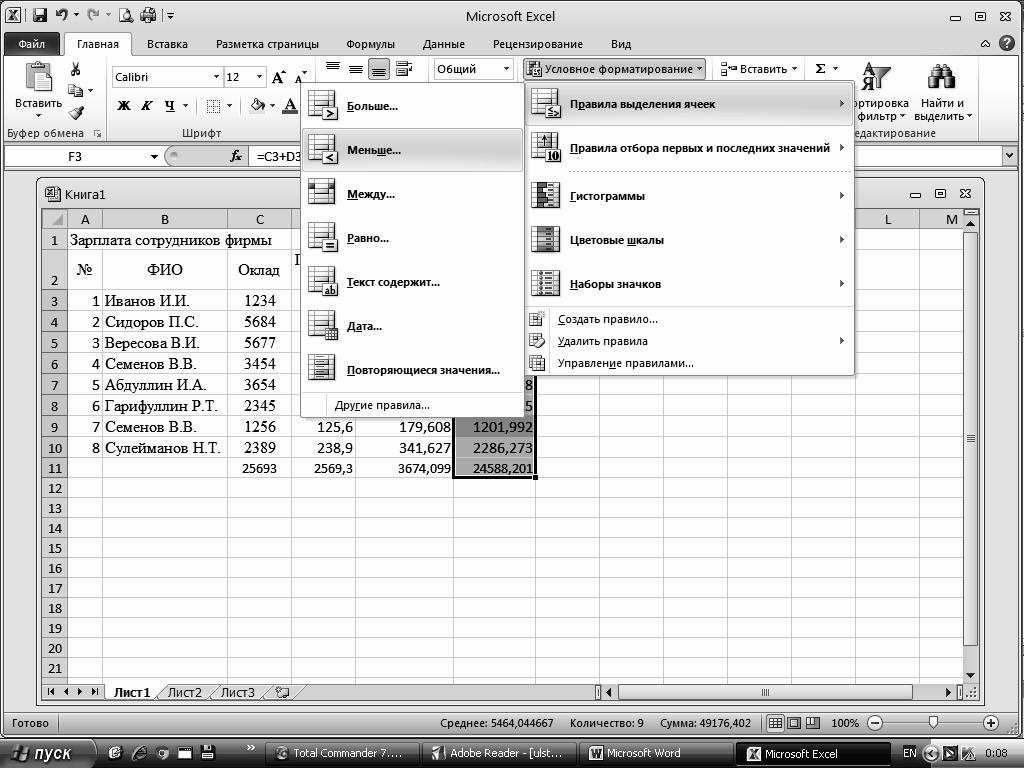Screen dimensions: 1024x768
Task: Switch to the Данные ribbon tab
Action: (443, 44)
